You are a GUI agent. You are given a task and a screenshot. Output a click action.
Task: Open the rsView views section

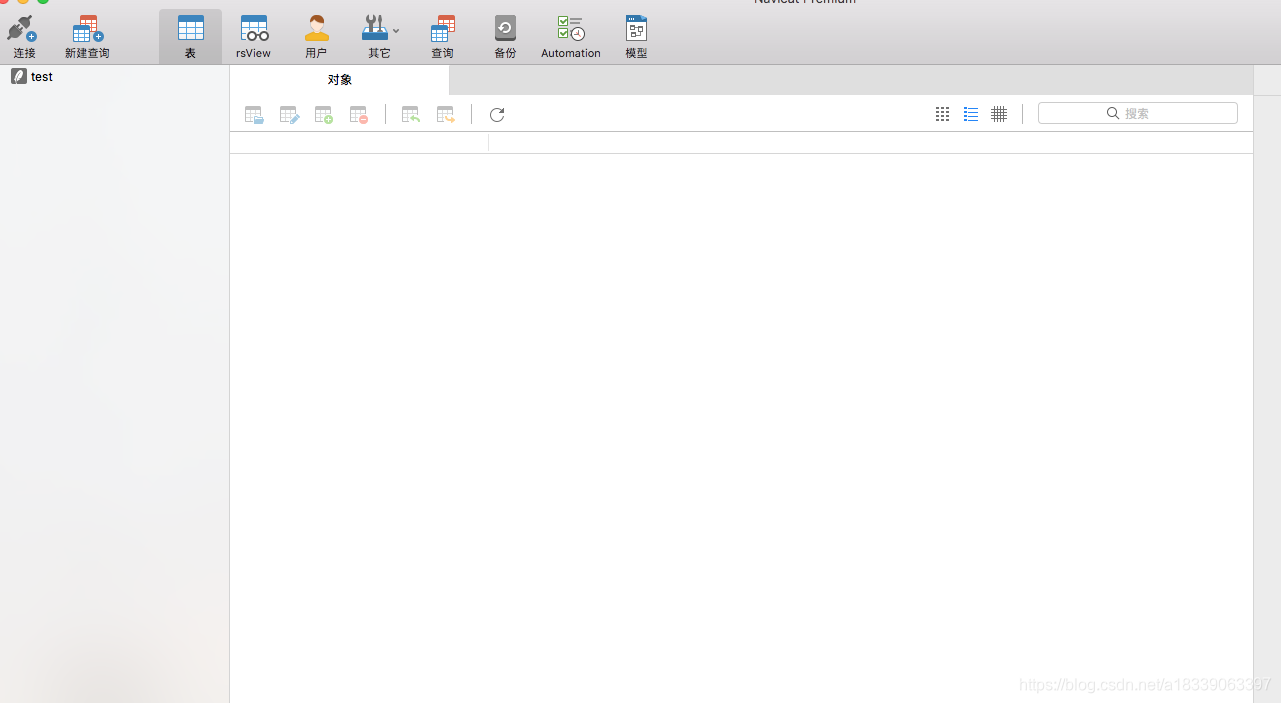[253, 36]
